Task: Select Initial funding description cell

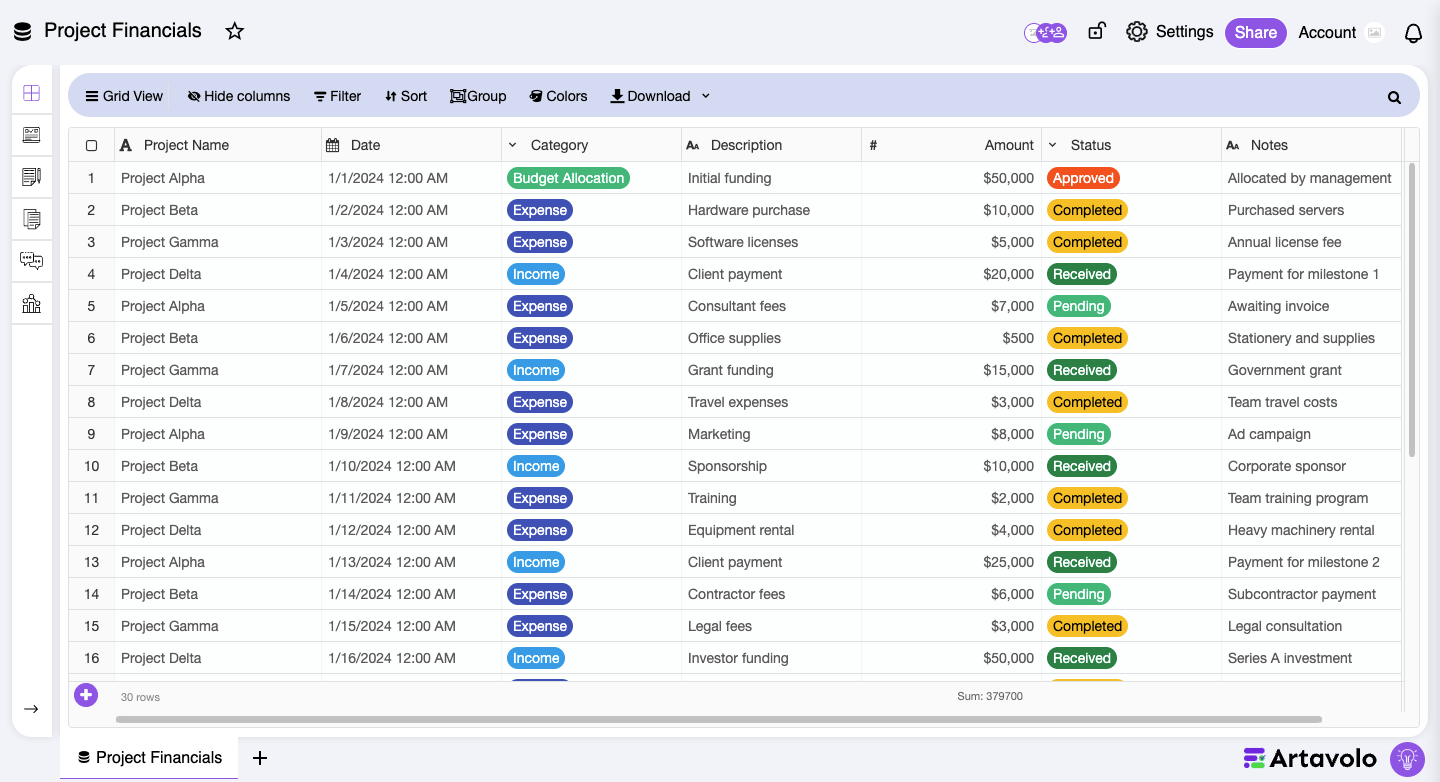Action: [771, 178]
